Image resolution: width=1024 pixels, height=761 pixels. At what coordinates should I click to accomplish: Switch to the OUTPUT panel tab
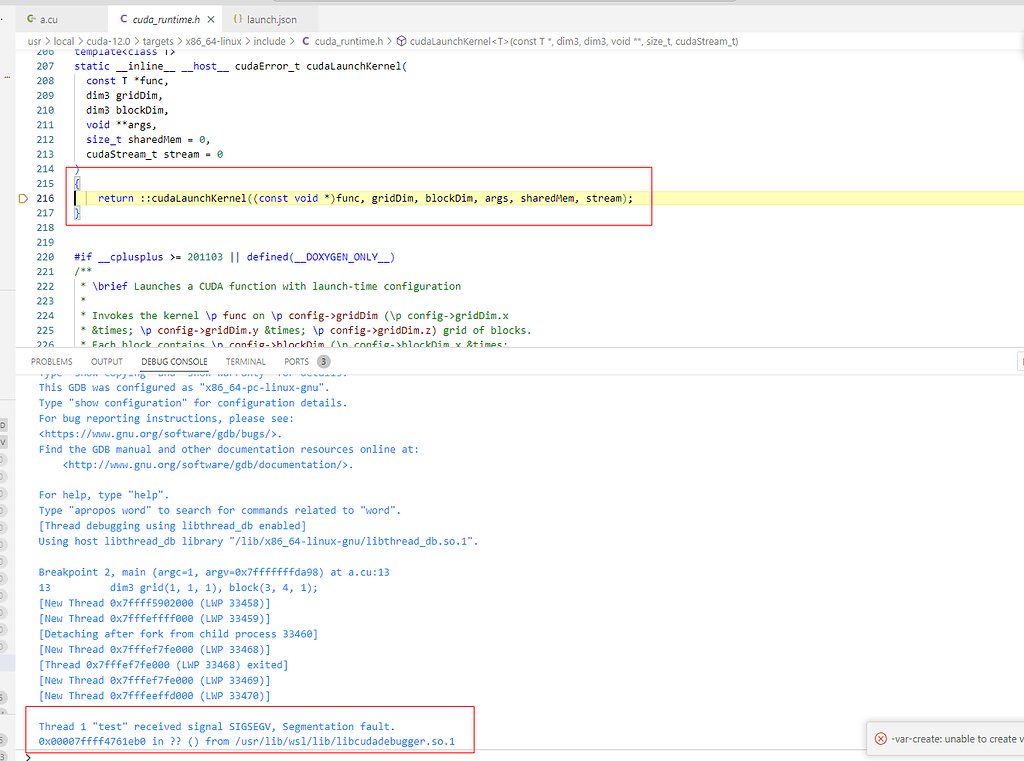click(107, 361)
